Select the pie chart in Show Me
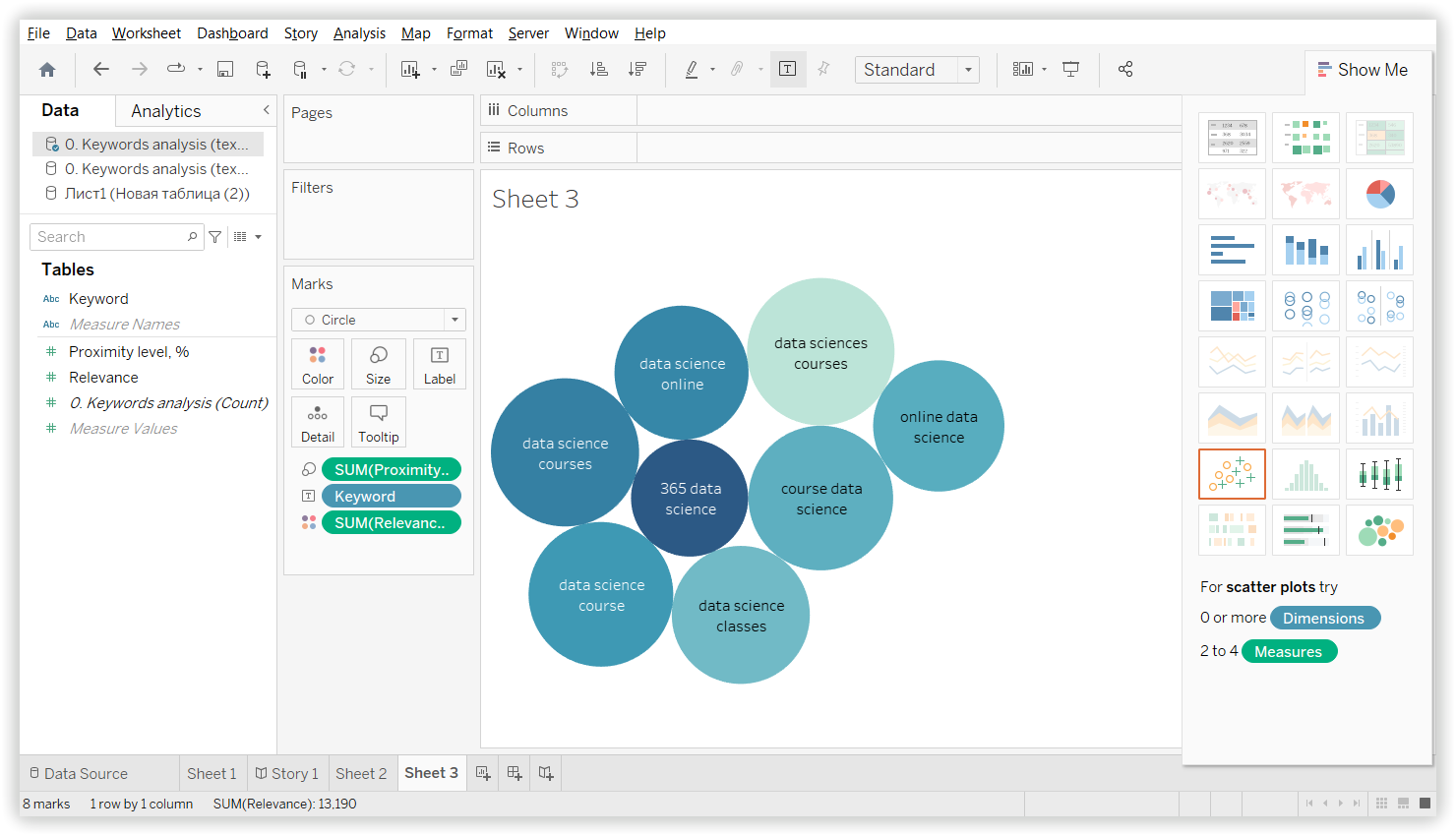Image resolution: width=1456 pixels, height=836 pixels. pos(1379,194)
